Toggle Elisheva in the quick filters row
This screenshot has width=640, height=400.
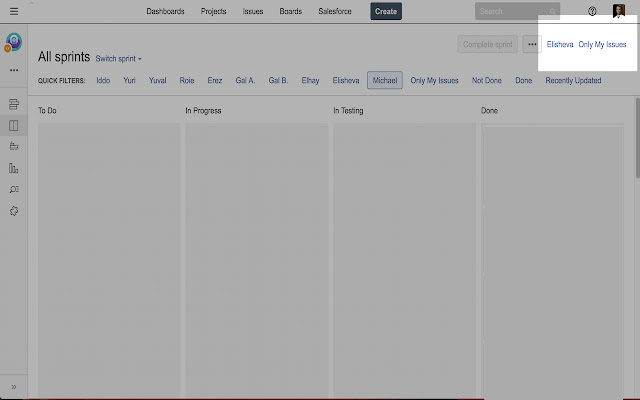[x=346, y=80]
